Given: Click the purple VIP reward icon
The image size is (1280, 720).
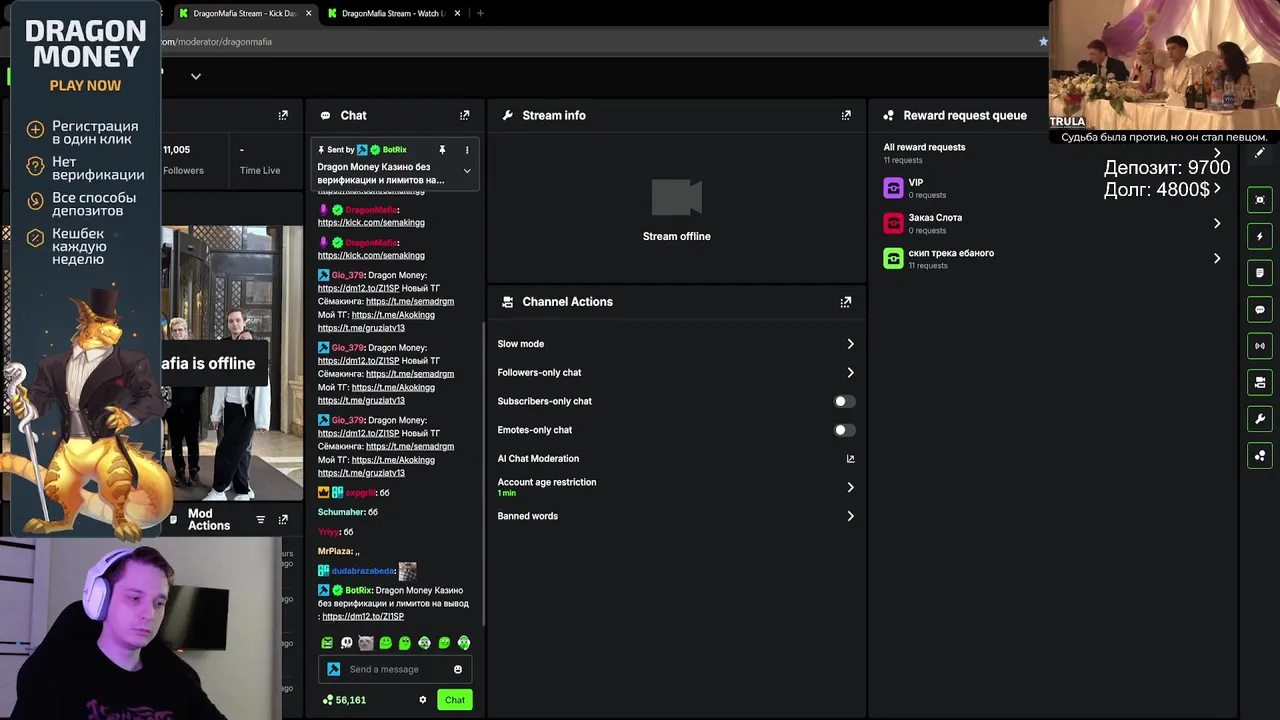Looking at the screenshot, I should pyautogui.click(x=893, y=188).
